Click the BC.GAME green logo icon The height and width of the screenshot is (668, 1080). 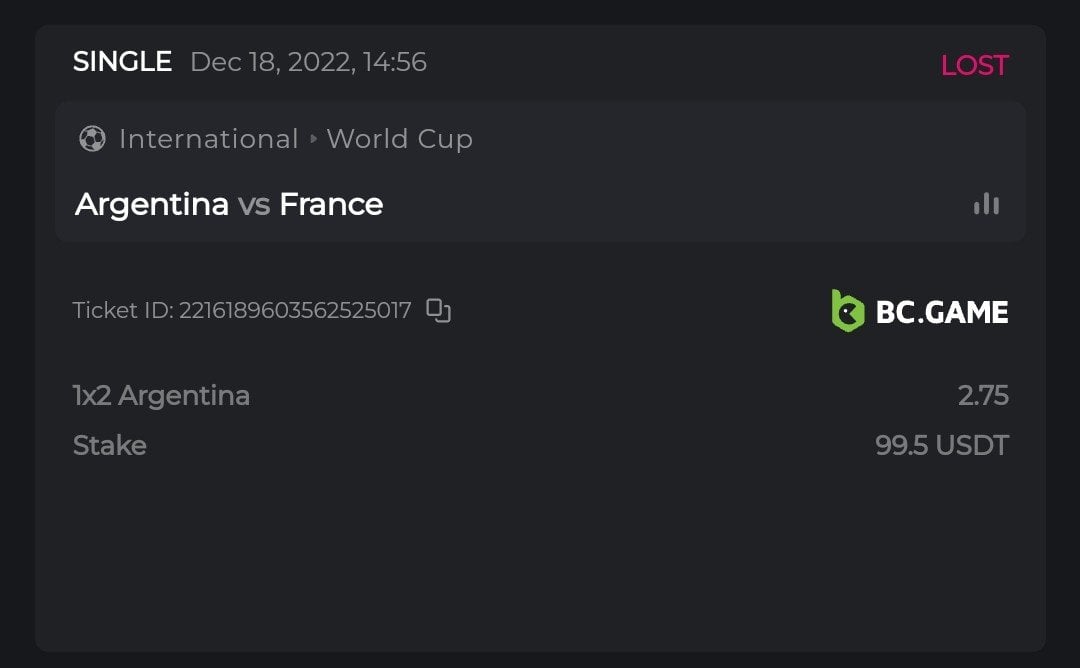coord(847,311)
